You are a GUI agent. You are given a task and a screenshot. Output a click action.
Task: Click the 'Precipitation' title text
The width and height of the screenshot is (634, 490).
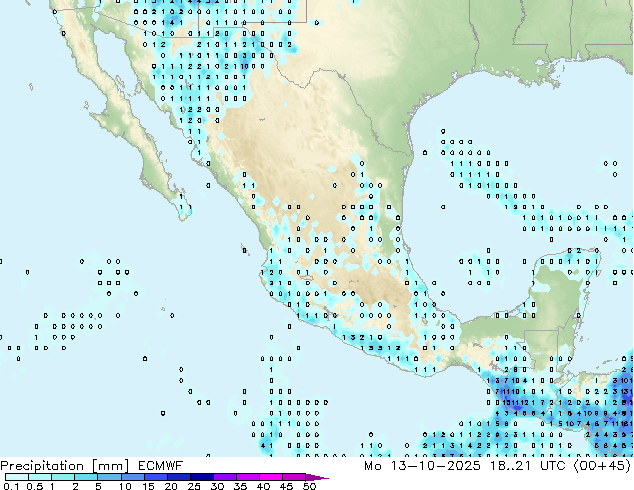pos(42,466)
